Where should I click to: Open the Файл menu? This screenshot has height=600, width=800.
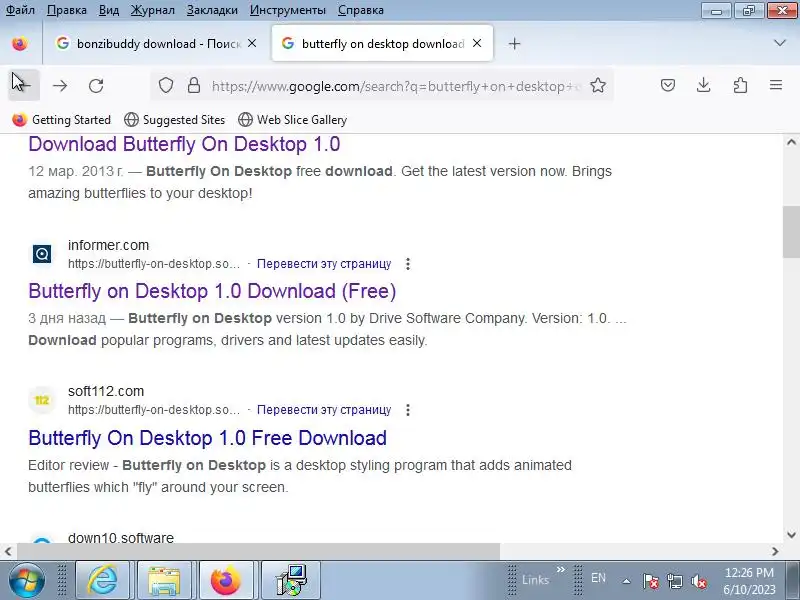(20, 10)
